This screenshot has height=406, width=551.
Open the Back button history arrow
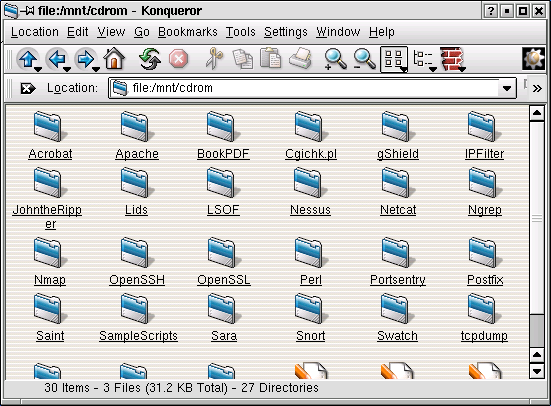pyautogui.click(x=67, y=68)
